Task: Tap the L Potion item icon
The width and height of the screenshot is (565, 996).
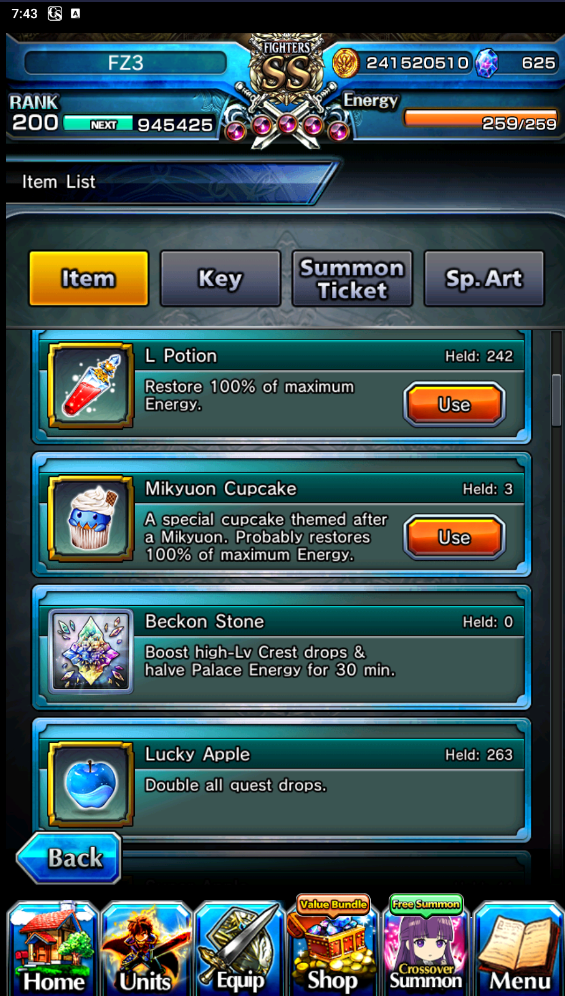Action: (x=91, y=386)
